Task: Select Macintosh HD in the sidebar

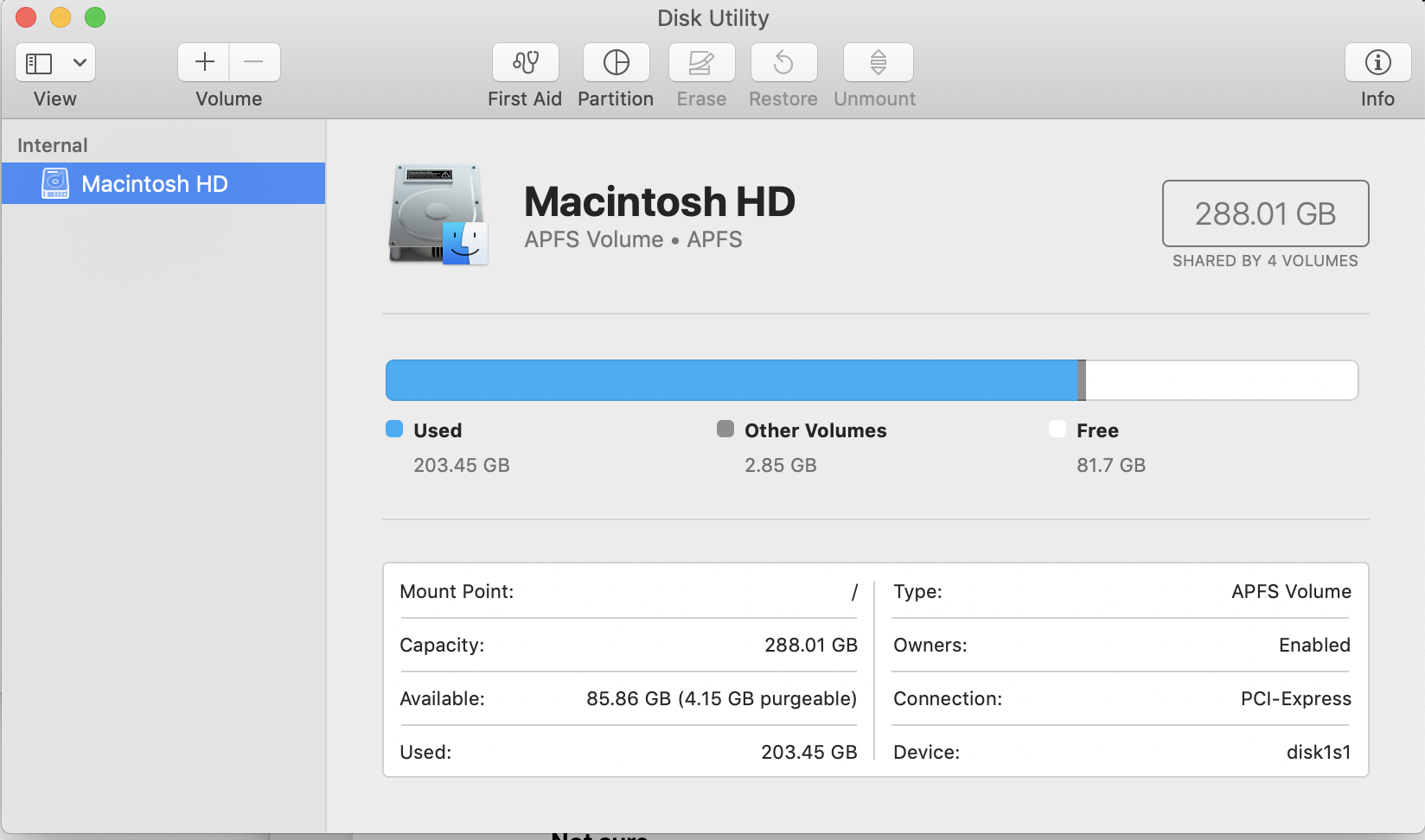Action: coord(163,183)
